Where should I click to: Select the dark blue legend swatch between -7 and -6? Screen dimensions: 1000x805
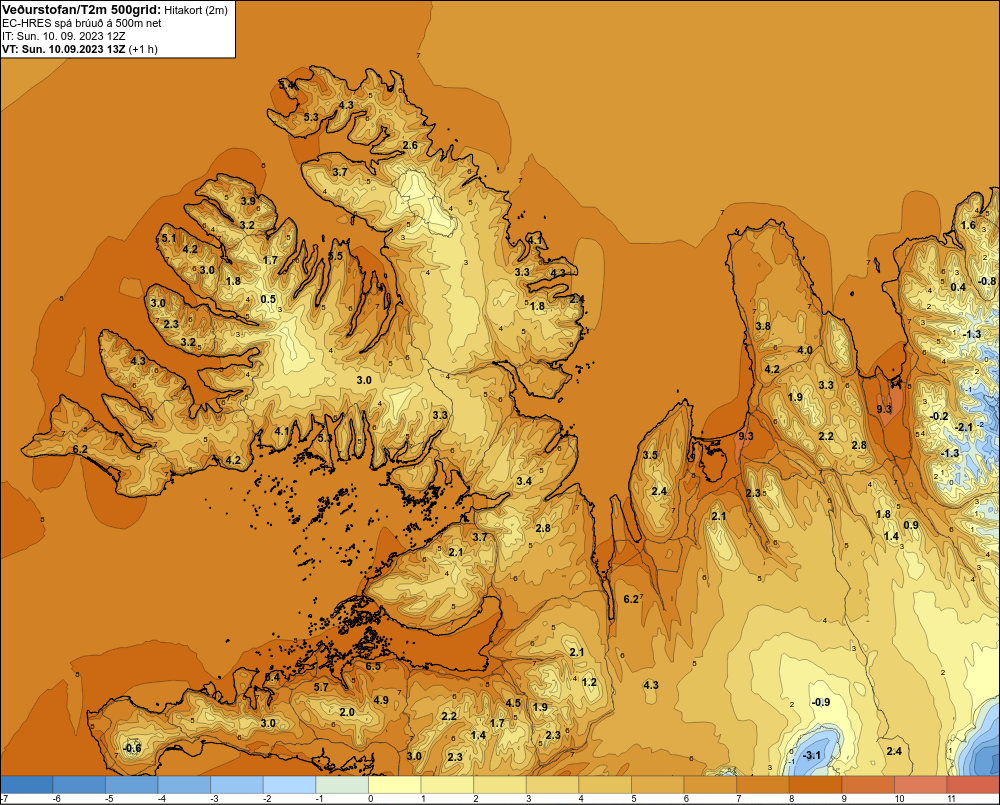tap(26, 784)
